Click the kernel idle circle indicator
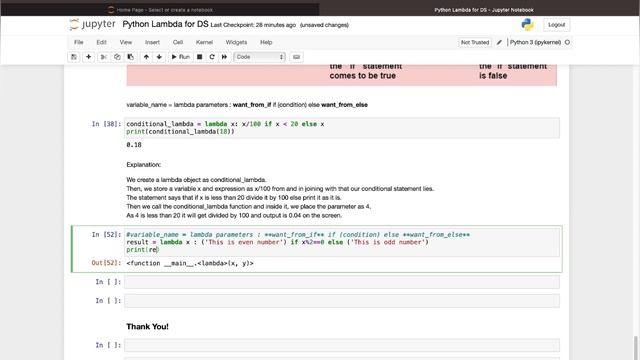Image resolution: width=640 pixels, height=360 pixels. coord(567,42)
